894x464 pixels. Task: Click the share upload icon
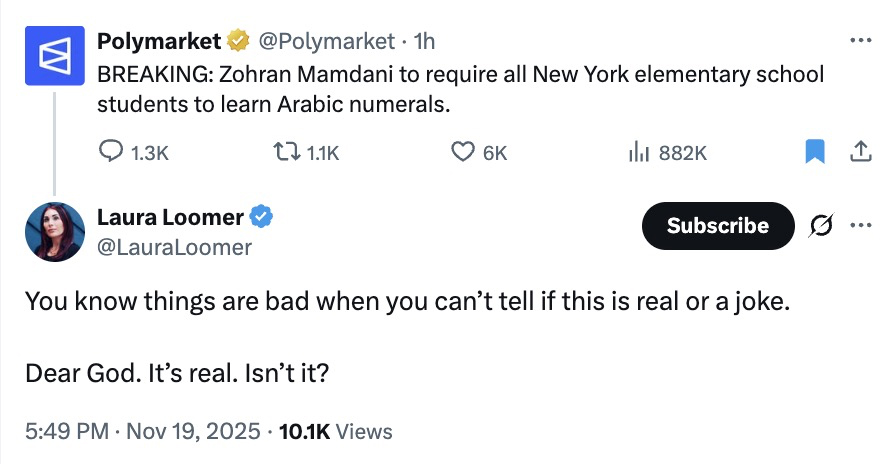point(859,152)
